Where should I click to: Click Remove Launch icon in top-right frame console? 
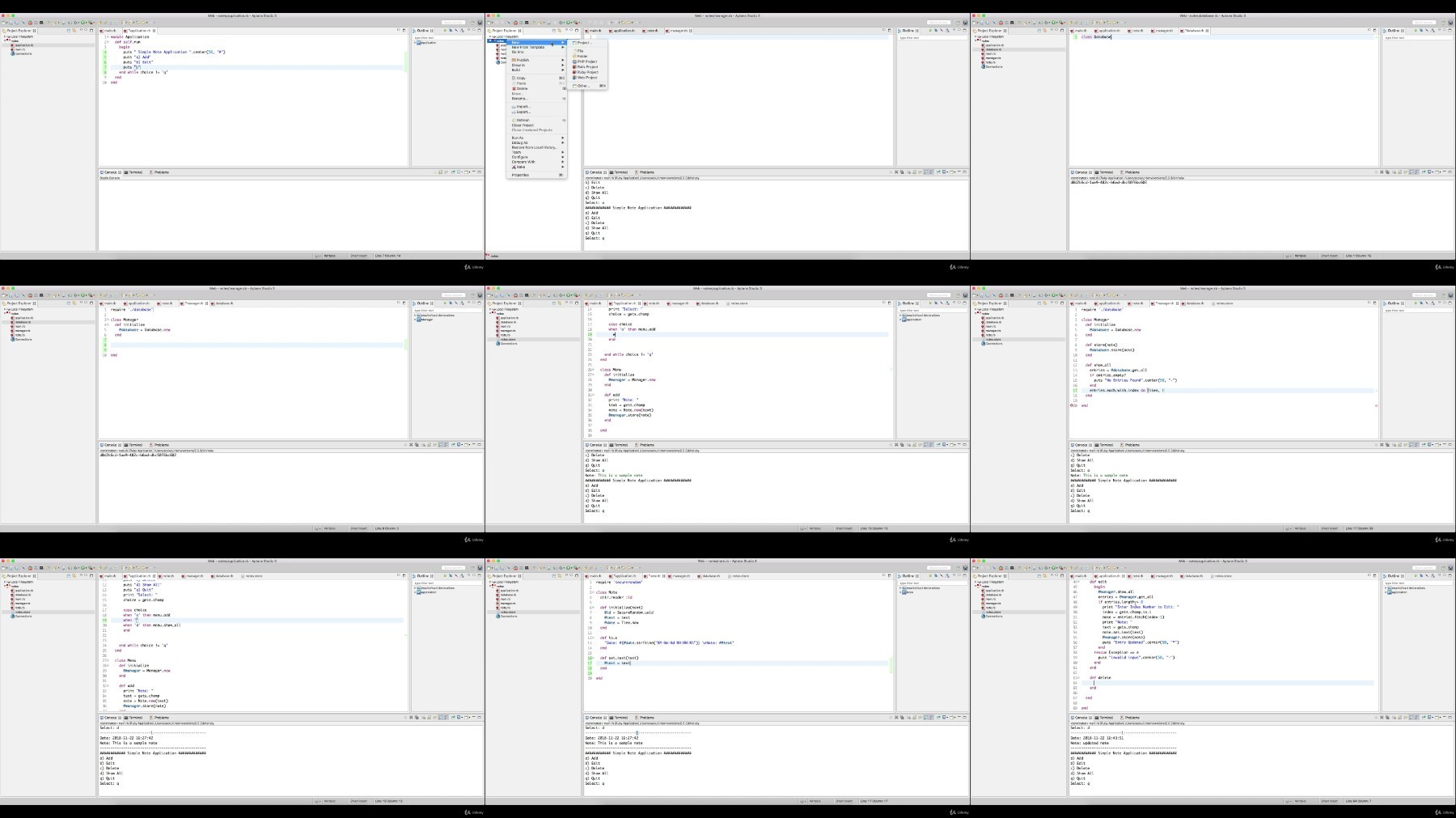click(1382, 172)
